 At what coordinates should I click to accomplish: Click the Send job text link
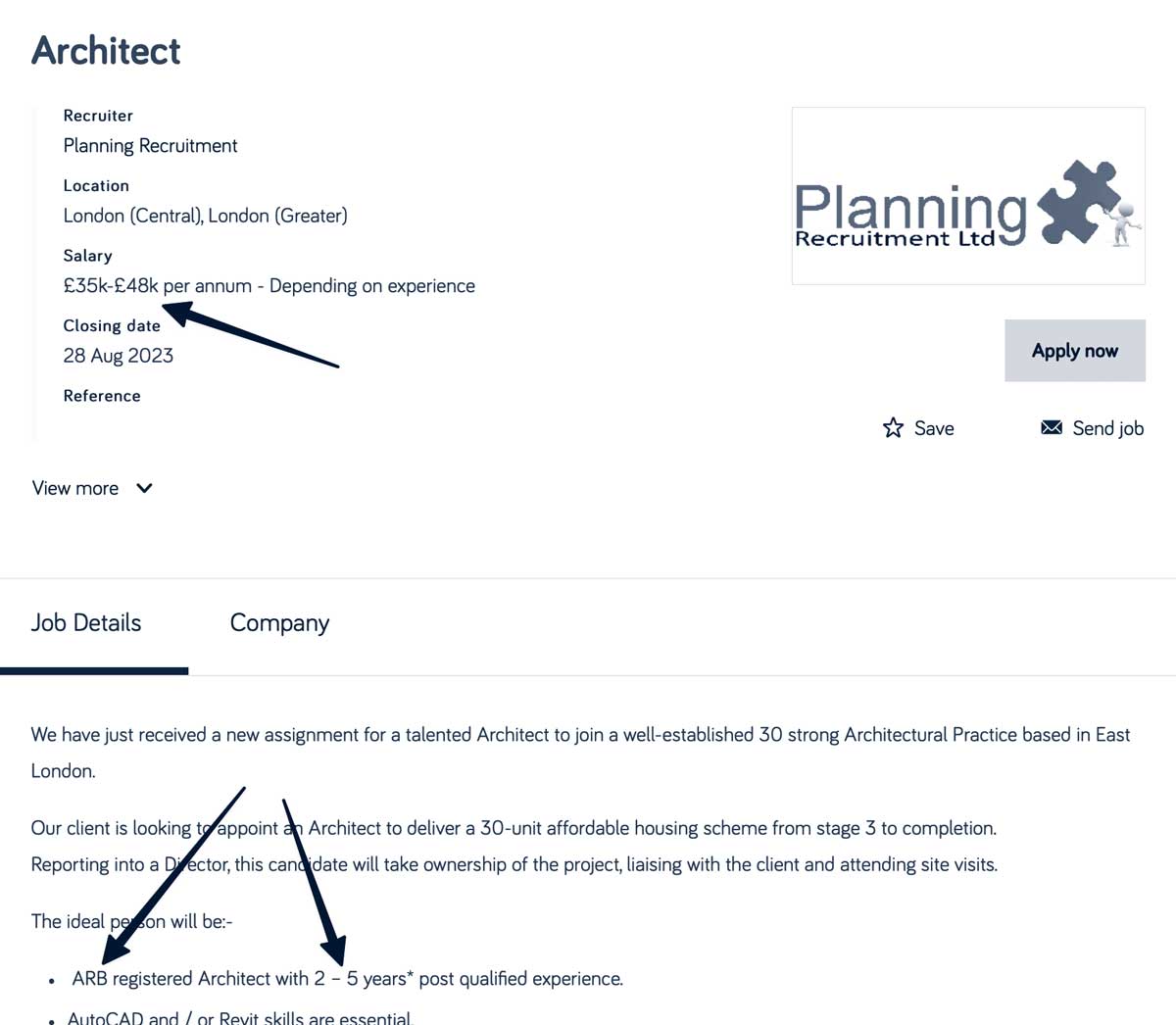click(1108, 427)
